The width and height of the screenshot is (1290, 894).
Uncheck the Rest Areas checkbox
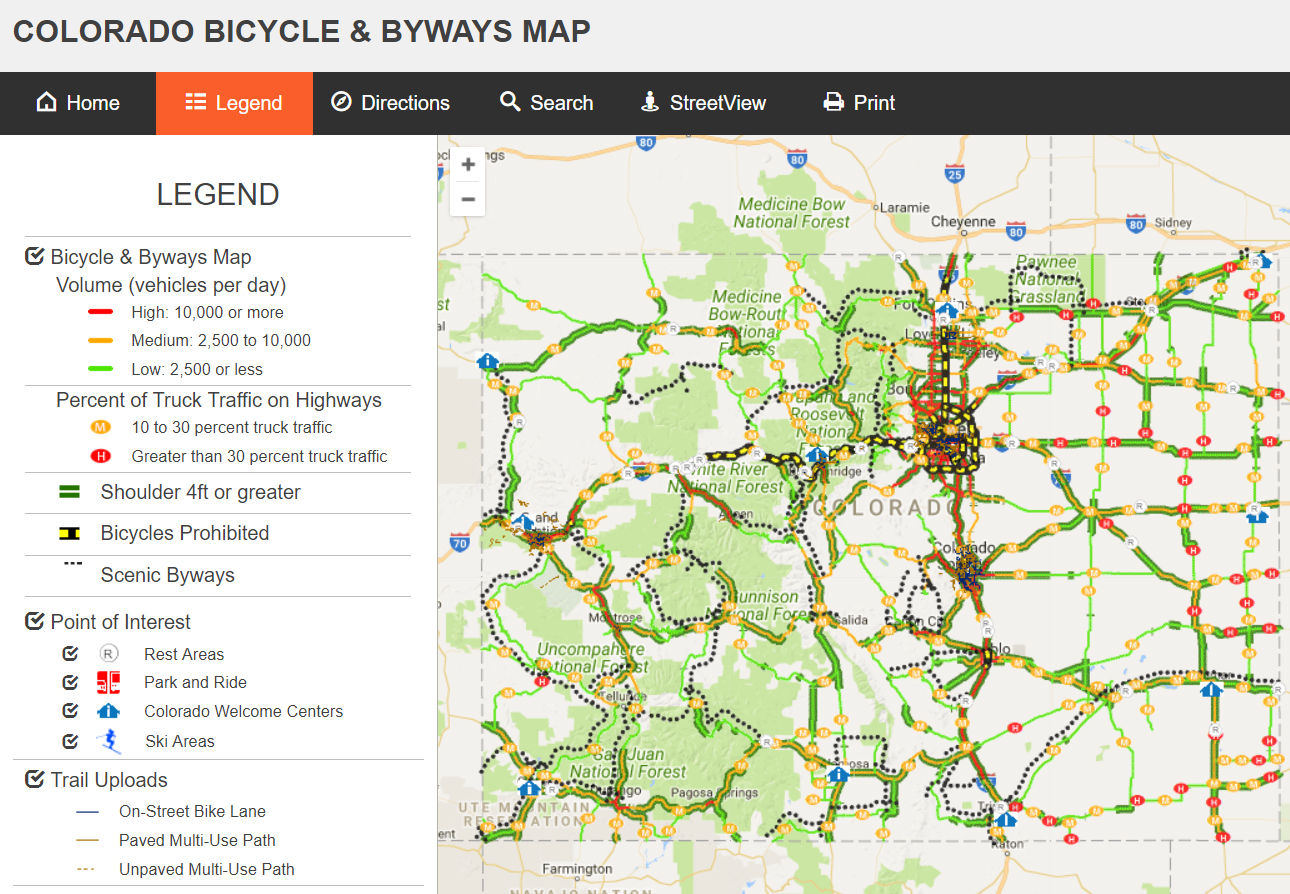[x=70, y=654]
